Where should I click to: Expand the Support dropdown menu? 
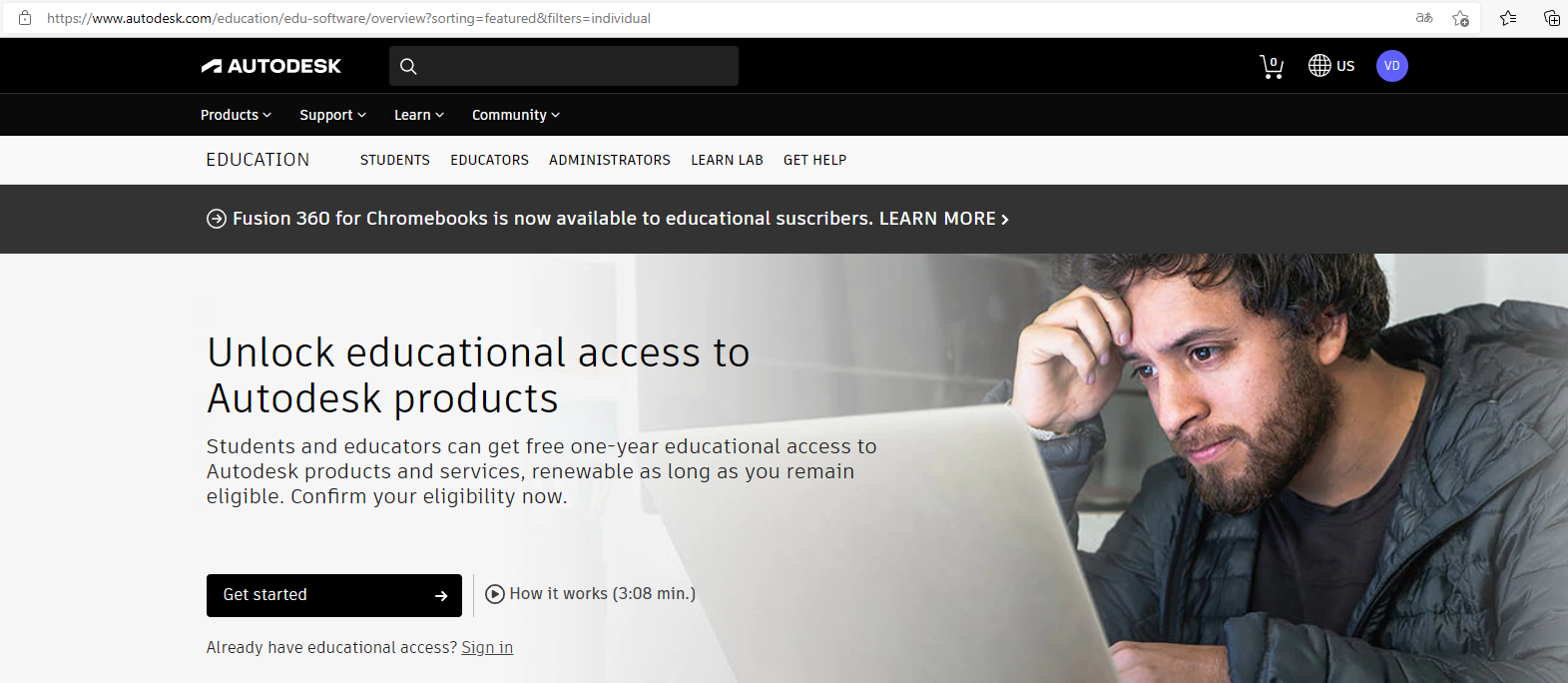click(x=332, y=115)
